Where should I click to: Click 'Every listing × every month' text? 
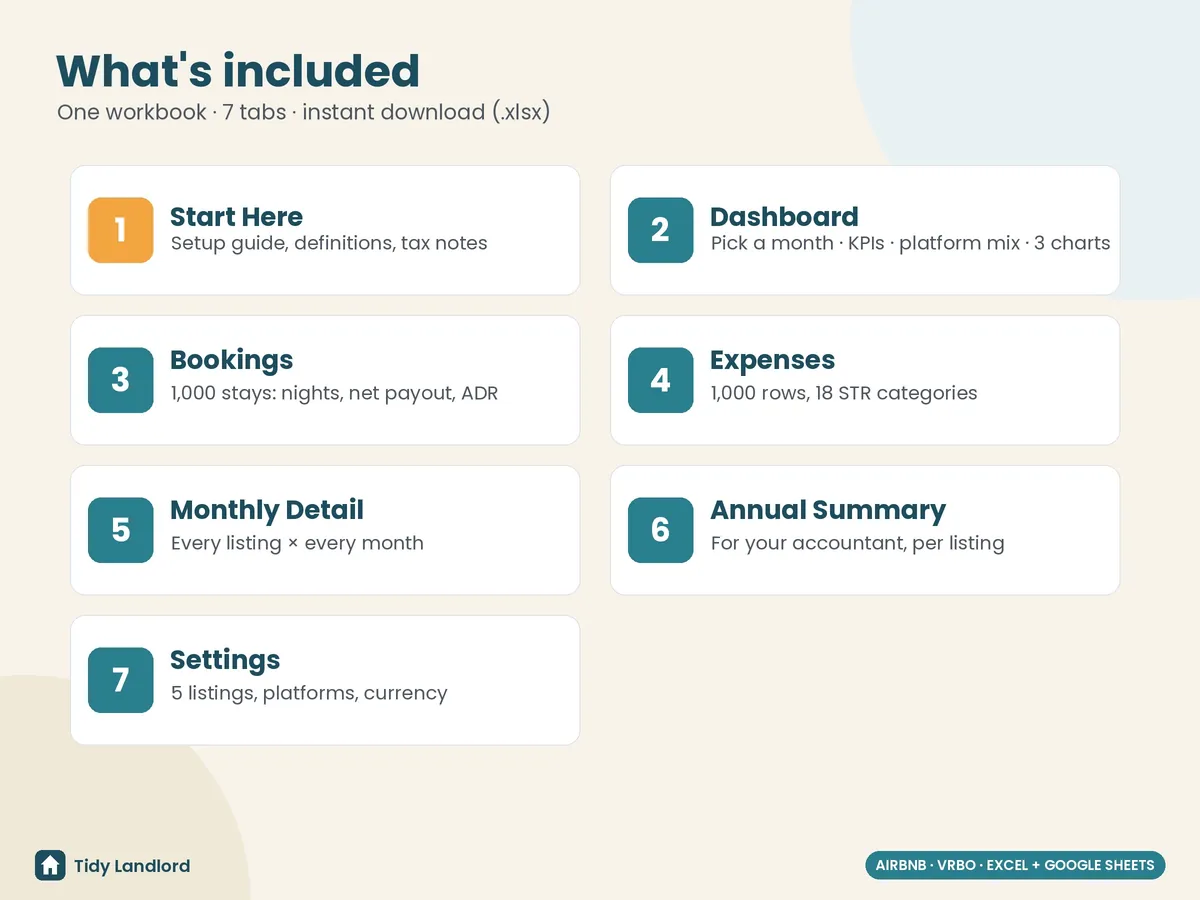(x=297, y=543)
